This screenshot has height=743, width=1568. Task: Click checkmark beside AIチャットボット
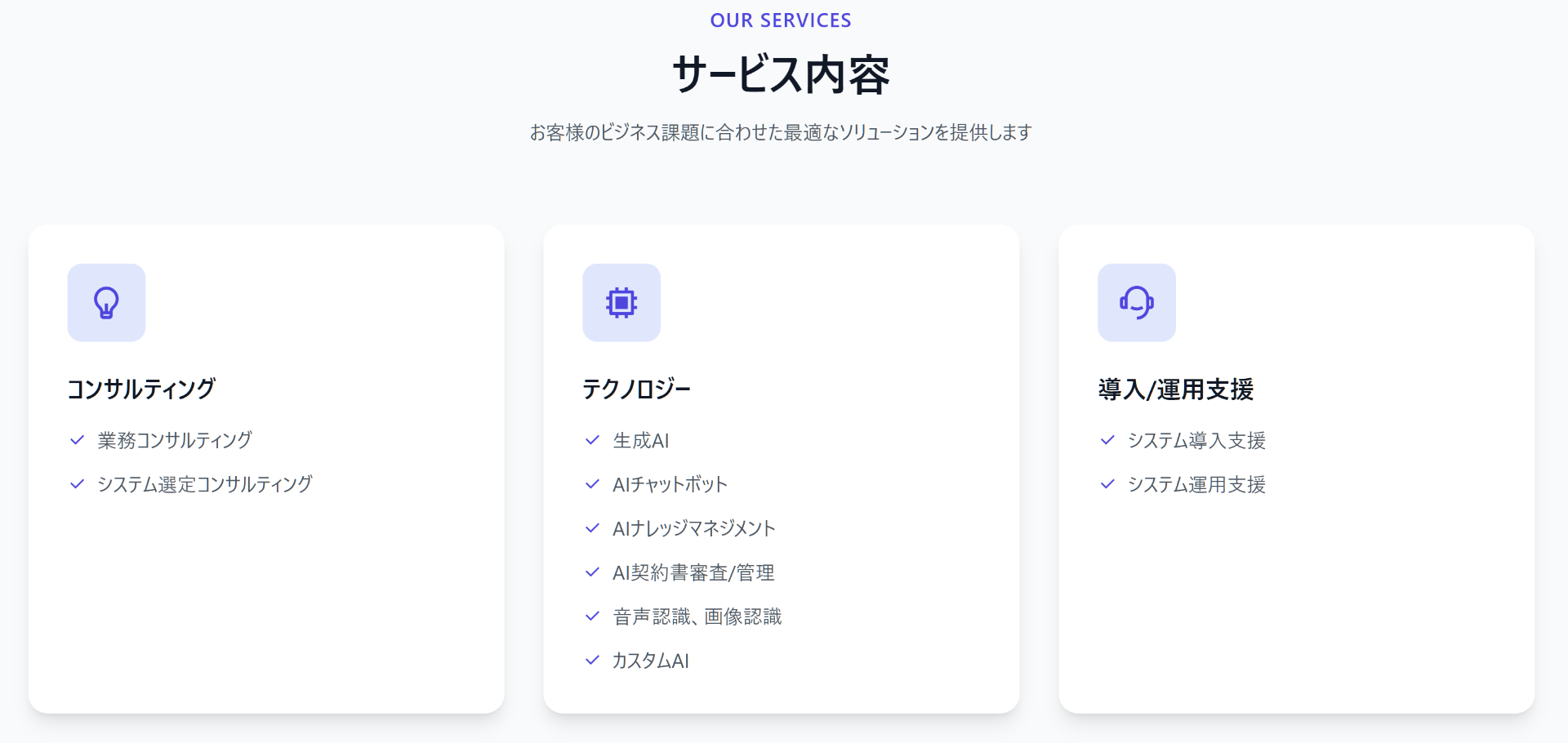(x=593, y=484)
